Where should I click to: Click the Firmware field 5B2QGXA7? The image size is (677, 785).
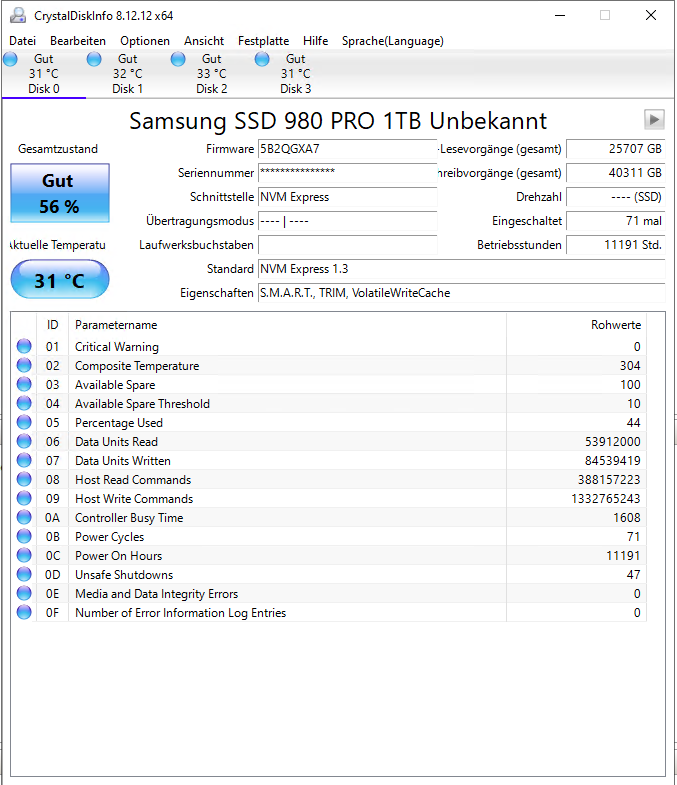(348, 149)
